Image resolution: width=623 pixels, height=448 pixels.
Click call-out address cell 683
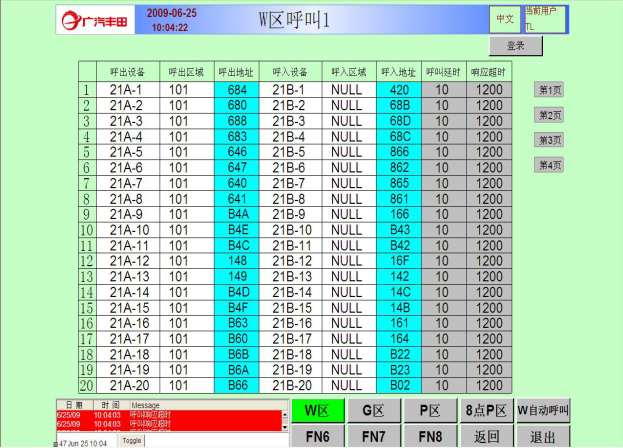click(x=237, y=137)
